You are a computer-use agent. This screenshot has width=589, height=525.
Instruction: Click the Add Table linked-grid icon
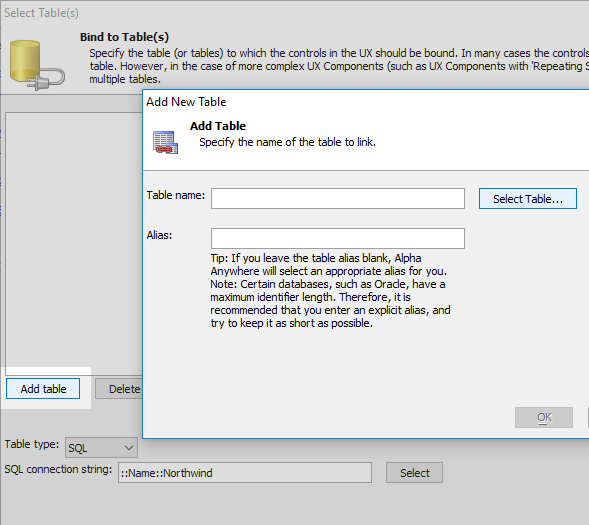[165, 142]
